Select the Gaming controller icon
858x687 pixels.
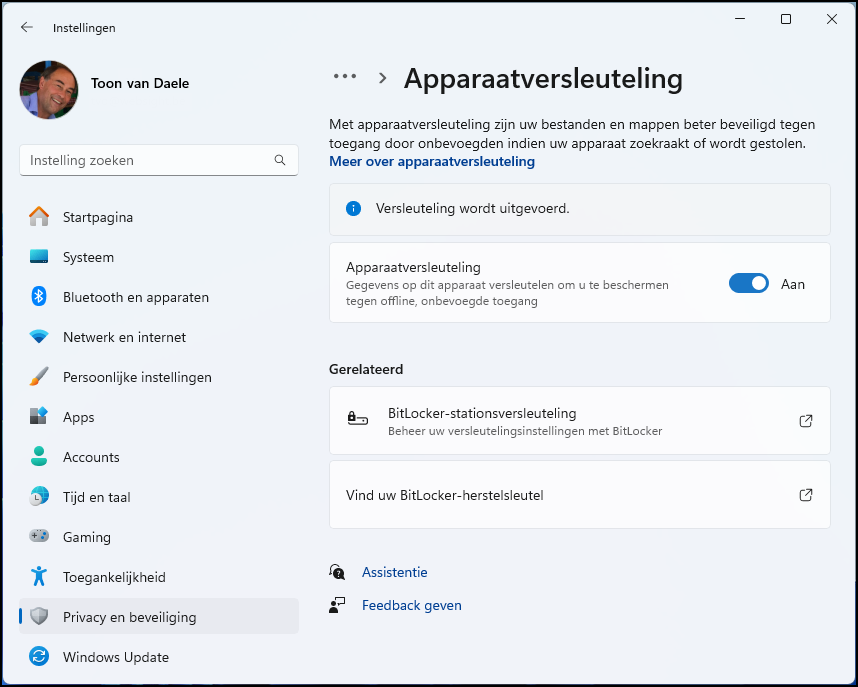tap(38, 537)
